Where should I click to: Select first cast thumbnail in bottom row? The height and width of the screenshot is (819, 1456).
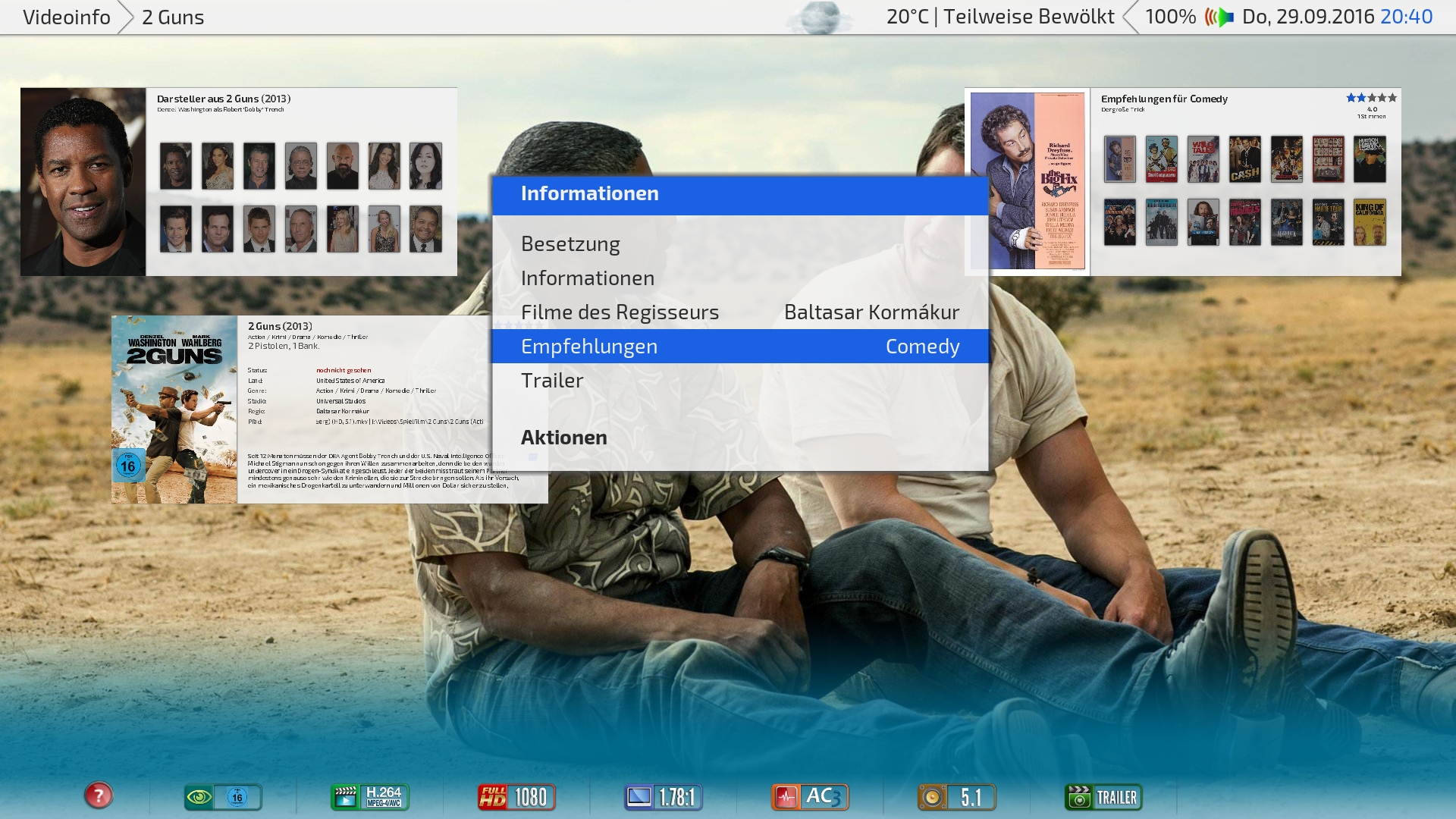176,229
